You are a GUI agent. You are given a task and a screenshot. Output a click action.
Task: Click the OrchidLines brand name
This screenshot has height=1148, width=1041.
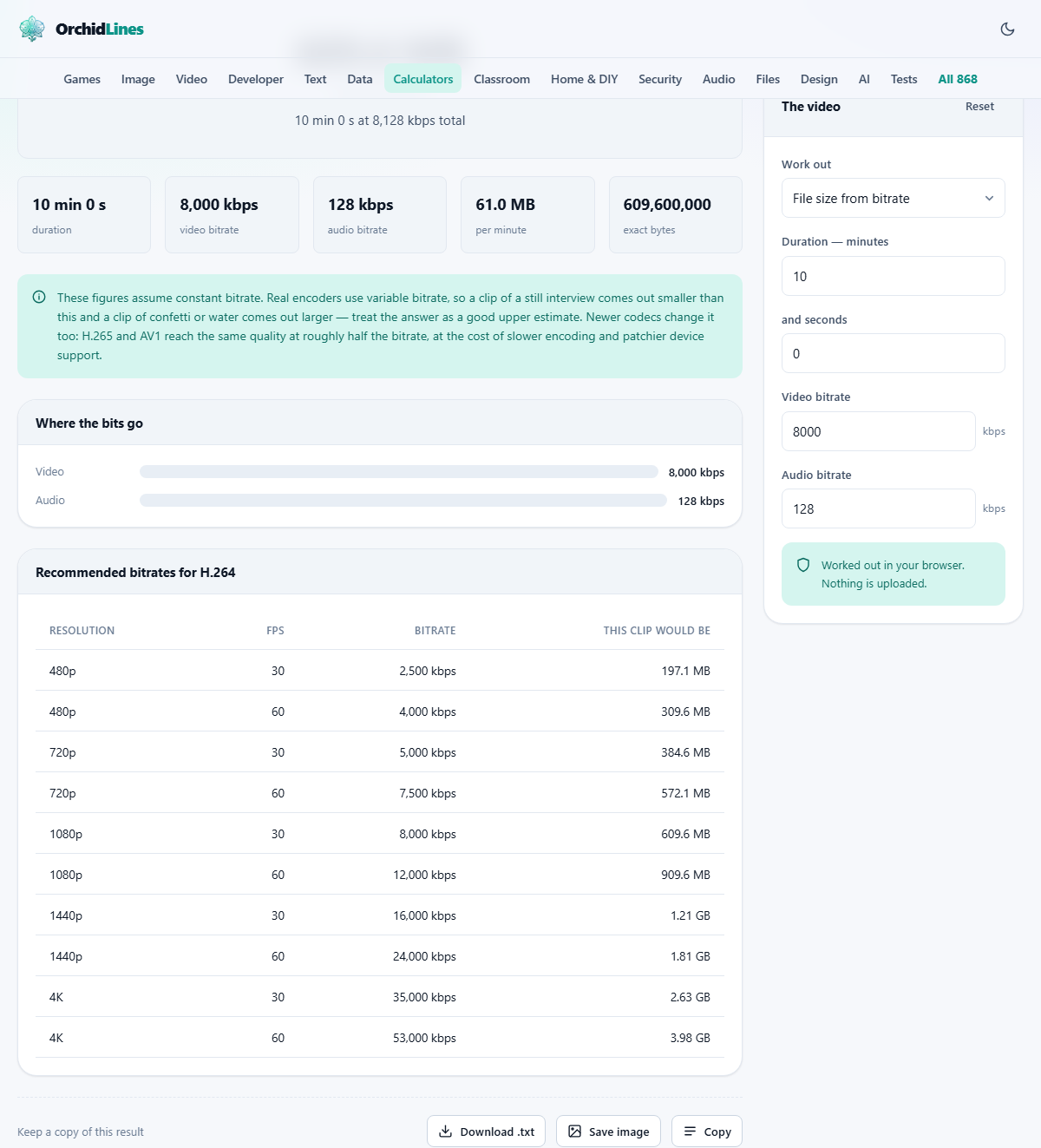click(x=100, y=29)
